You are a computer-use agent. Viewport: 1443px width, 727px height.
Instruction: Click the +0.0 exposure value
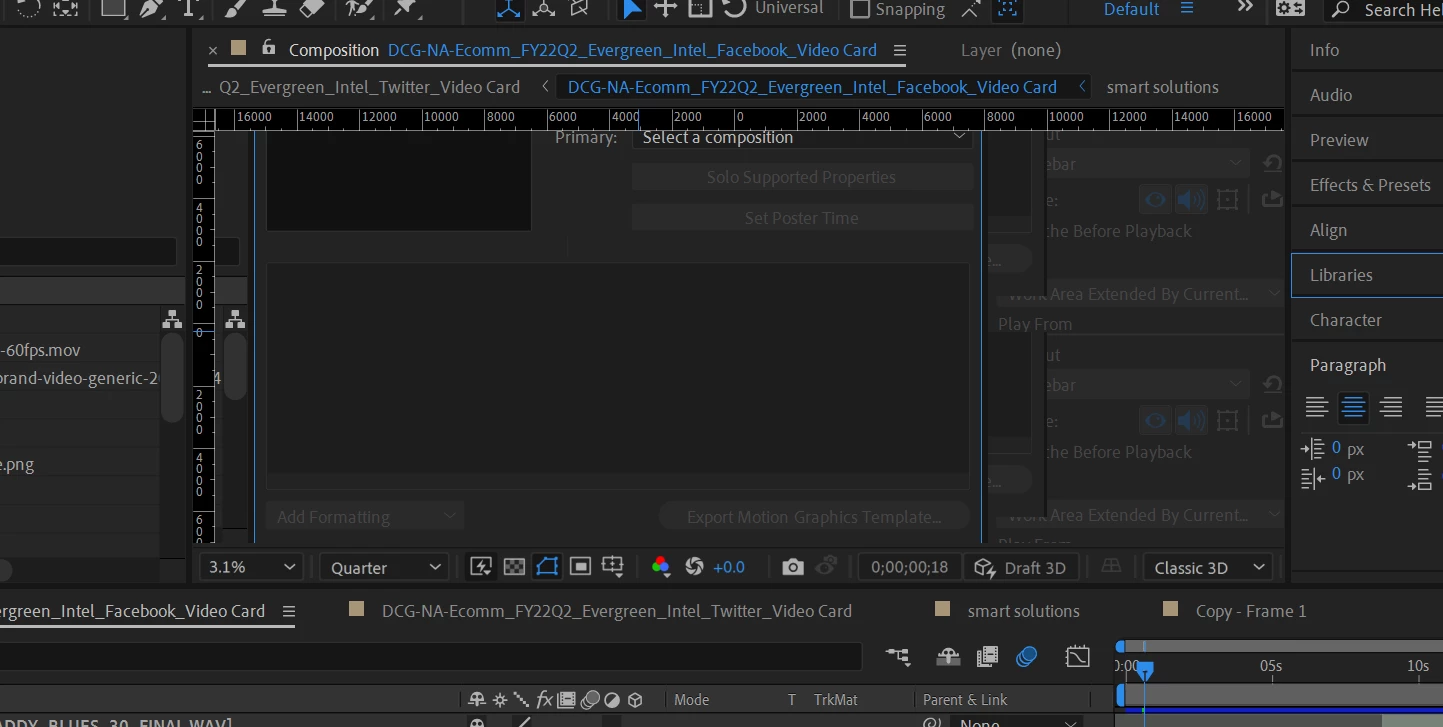point(729,567)
